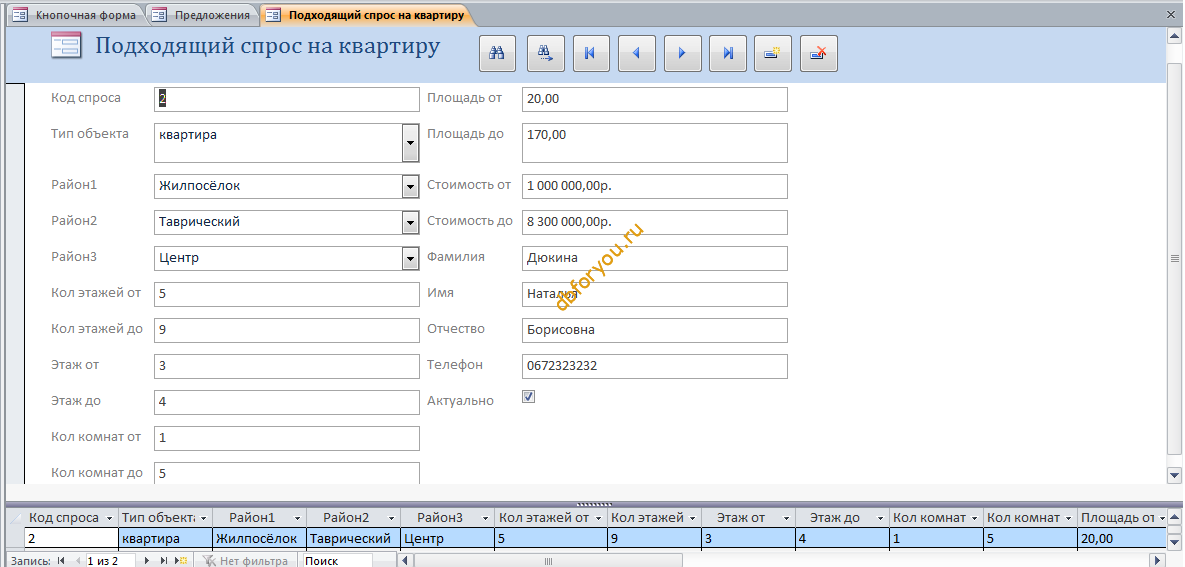Go to last record using header button
Screen dimensions: 1185x567
728,53
